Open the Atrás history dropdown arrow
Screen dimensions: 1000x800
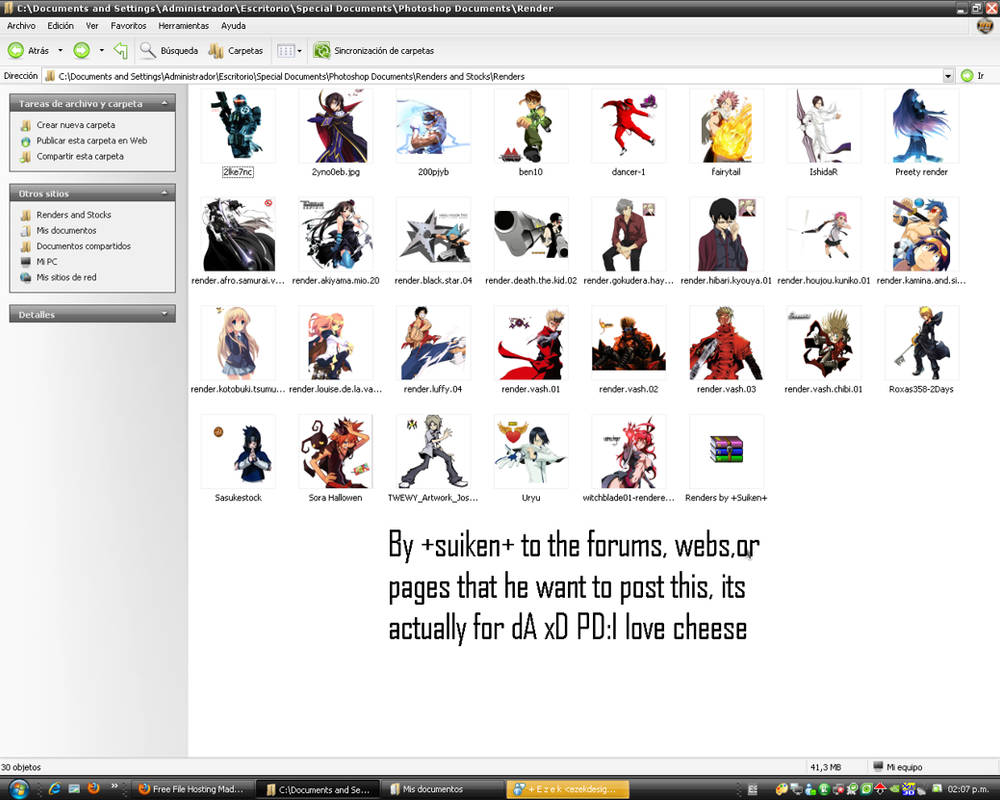click(60, 50)
